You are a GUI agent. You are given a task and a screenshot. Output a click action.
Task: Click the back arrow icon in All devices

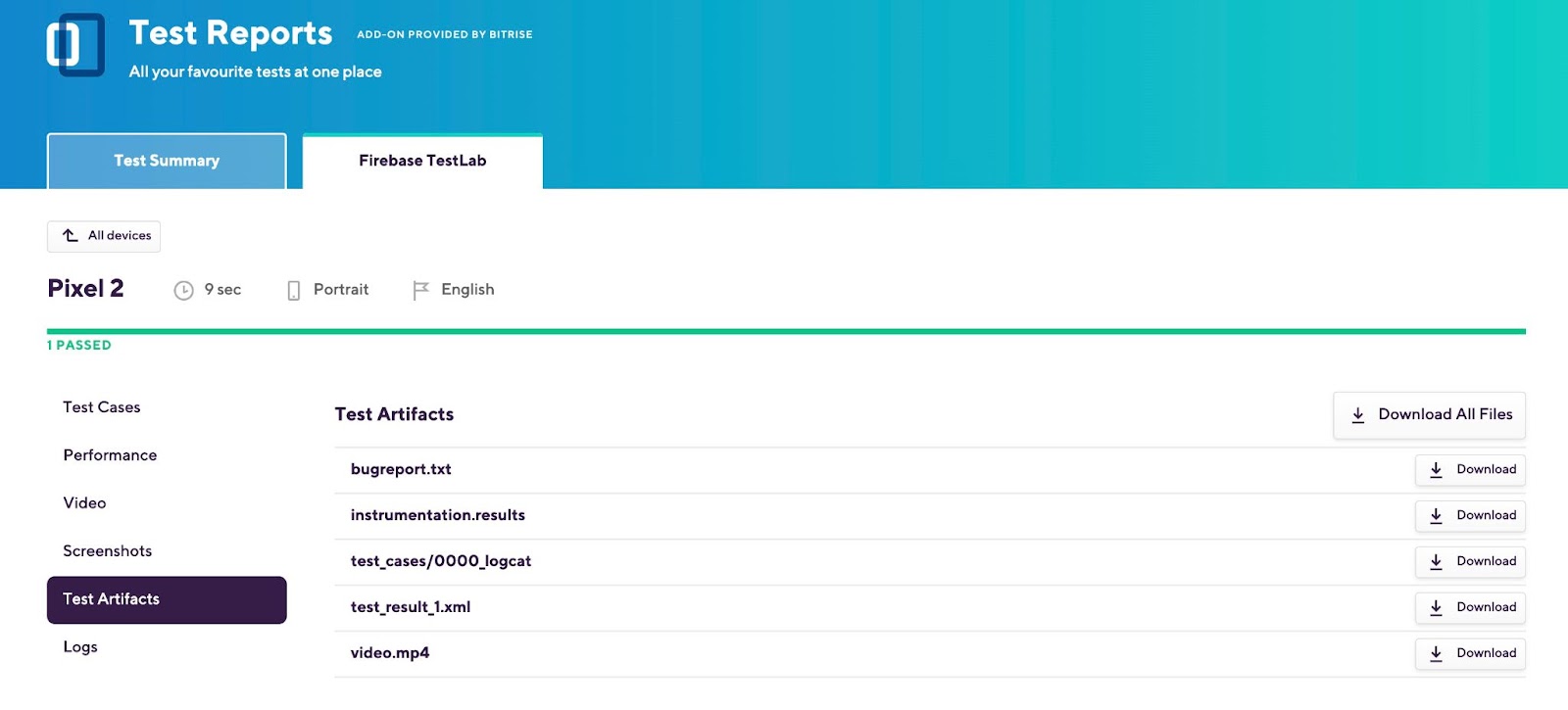[71, 235]
